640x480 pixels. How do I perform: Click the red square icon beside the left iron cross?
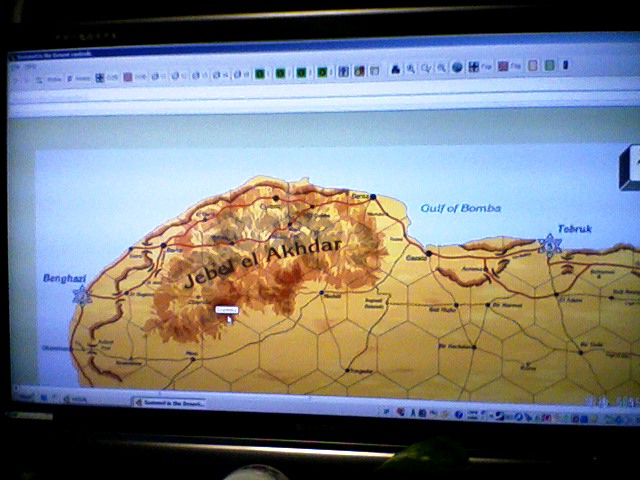128,77
